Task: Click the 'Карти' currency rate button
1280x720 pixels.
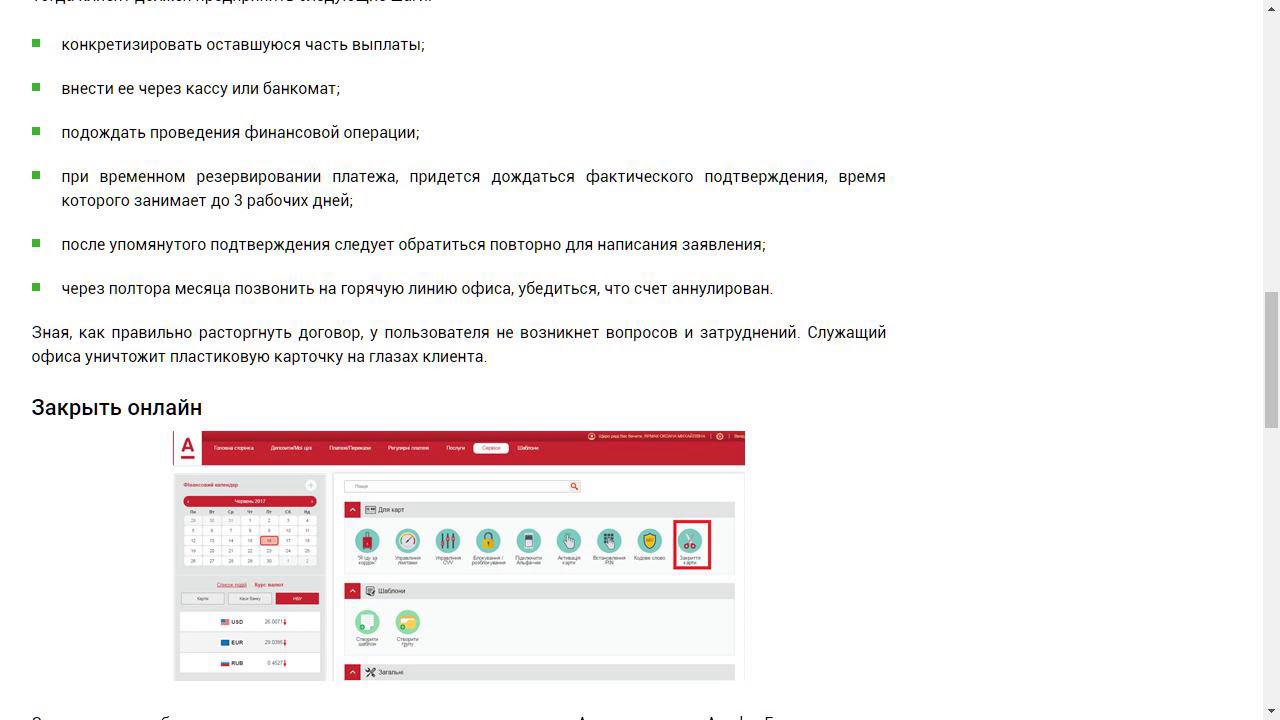Action: 203,599
